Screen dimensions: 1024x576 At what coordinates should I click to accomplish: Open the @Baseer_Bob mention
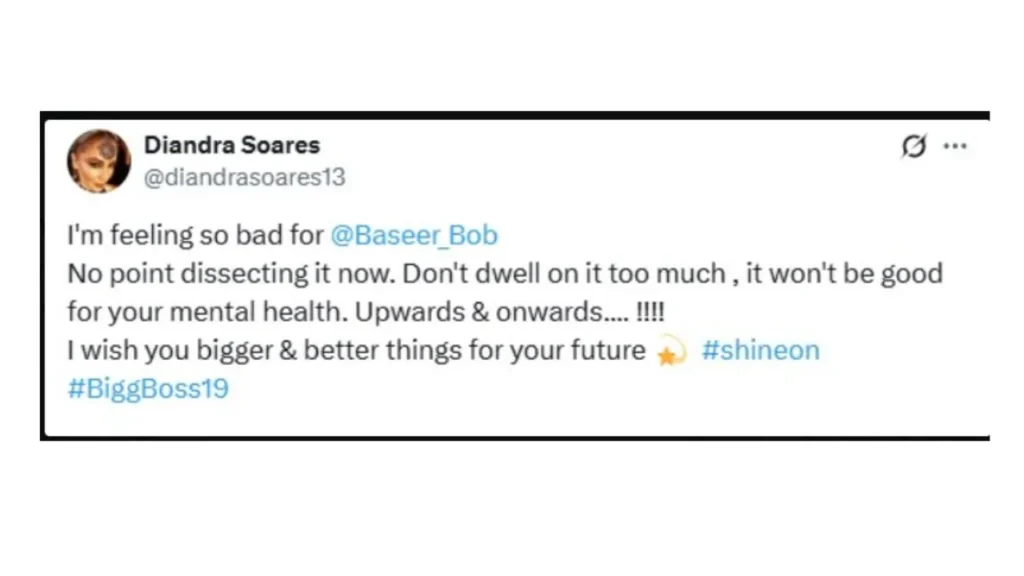pyautogui.click(x=413, y=236)
